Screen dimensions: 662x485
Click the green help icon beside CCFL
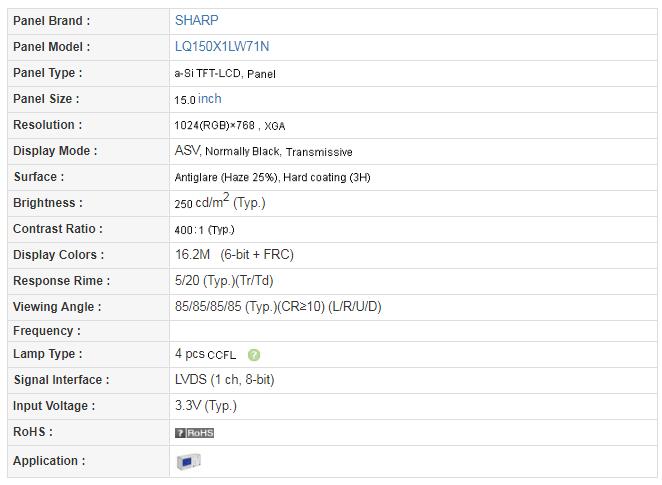click(254, 355)
